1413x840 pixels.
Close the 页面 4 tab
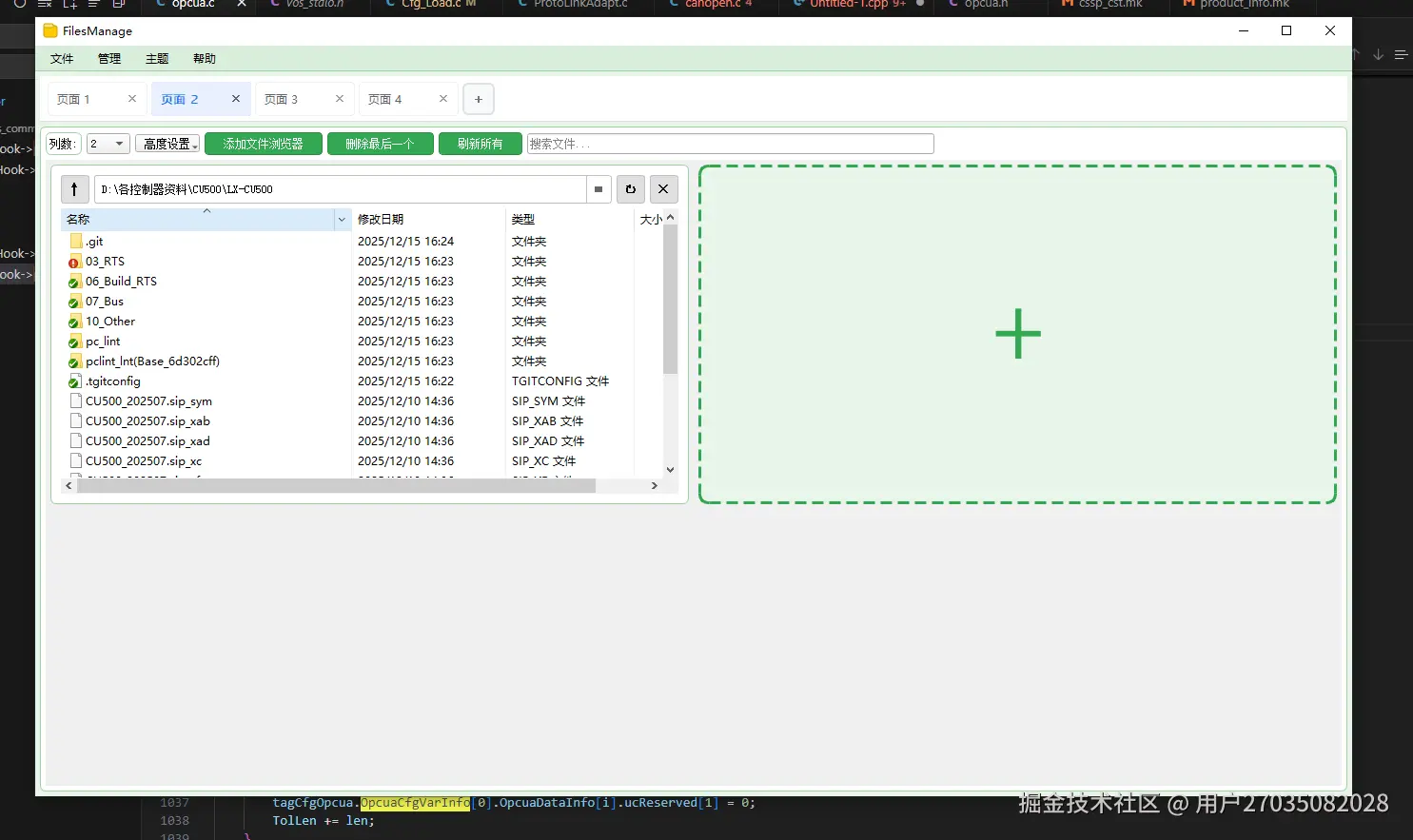tap(443, 99)
